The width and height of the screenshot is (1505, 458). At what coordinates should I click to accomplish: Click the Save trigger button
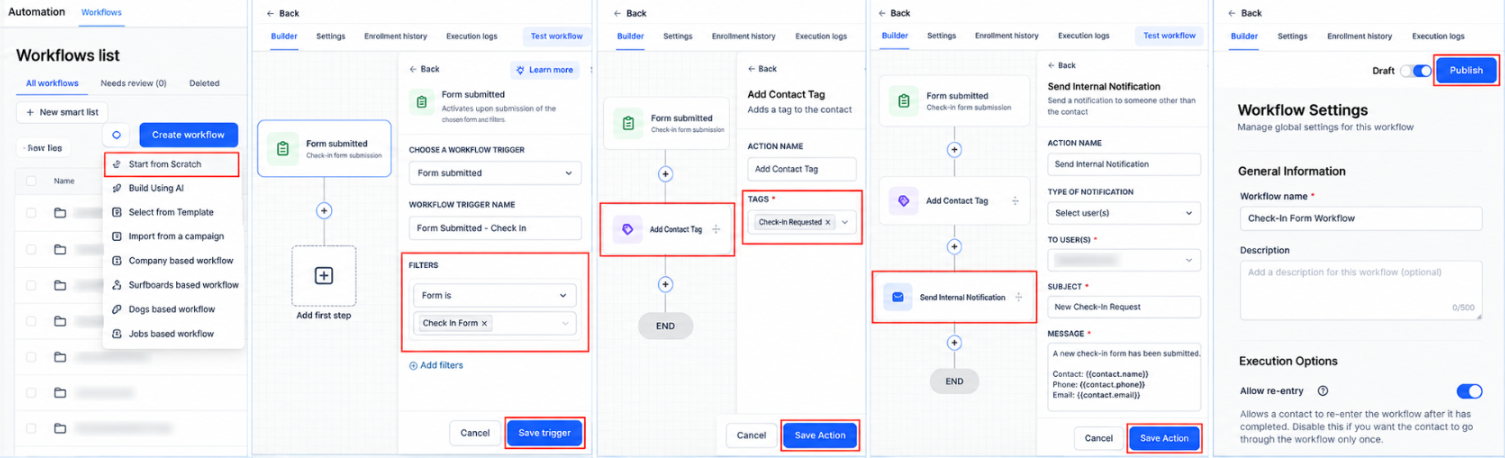[x=544, y=433]
